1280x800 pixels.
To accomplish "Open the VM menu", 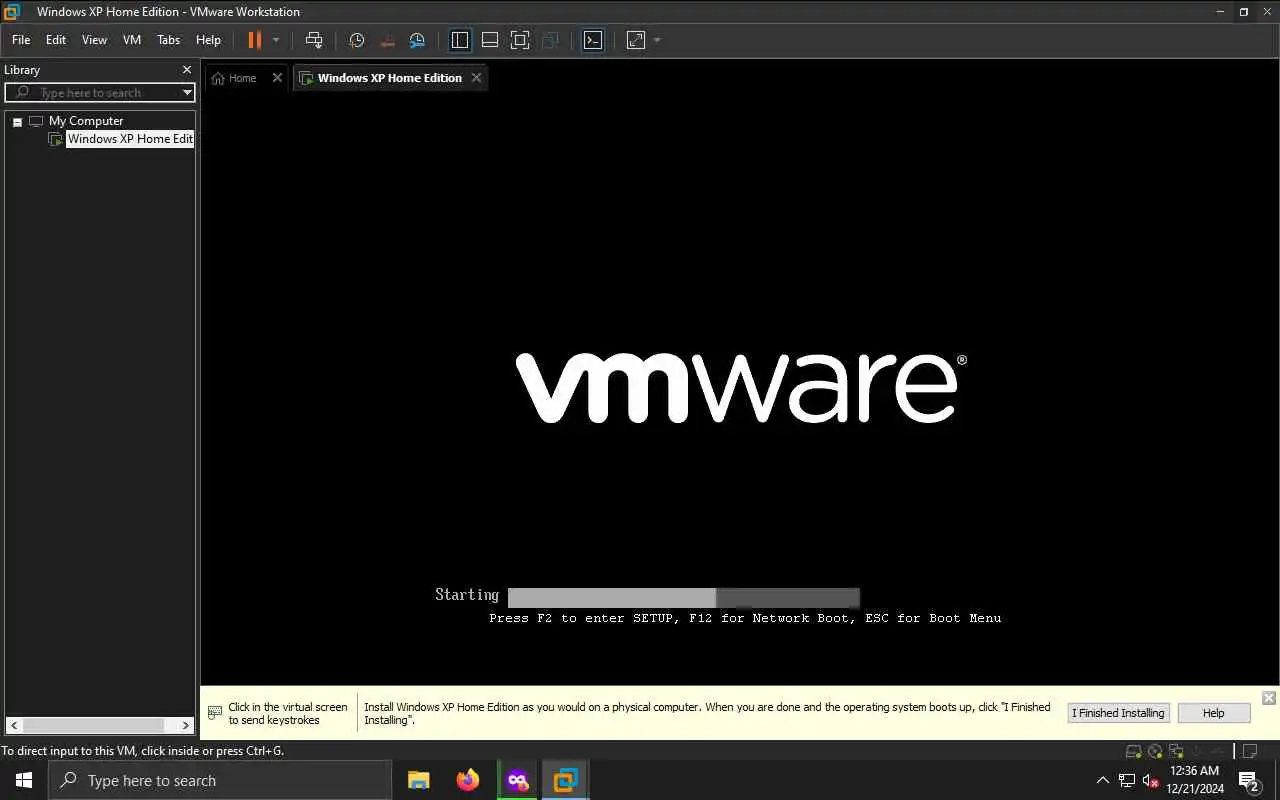I will tap(132, 40).
